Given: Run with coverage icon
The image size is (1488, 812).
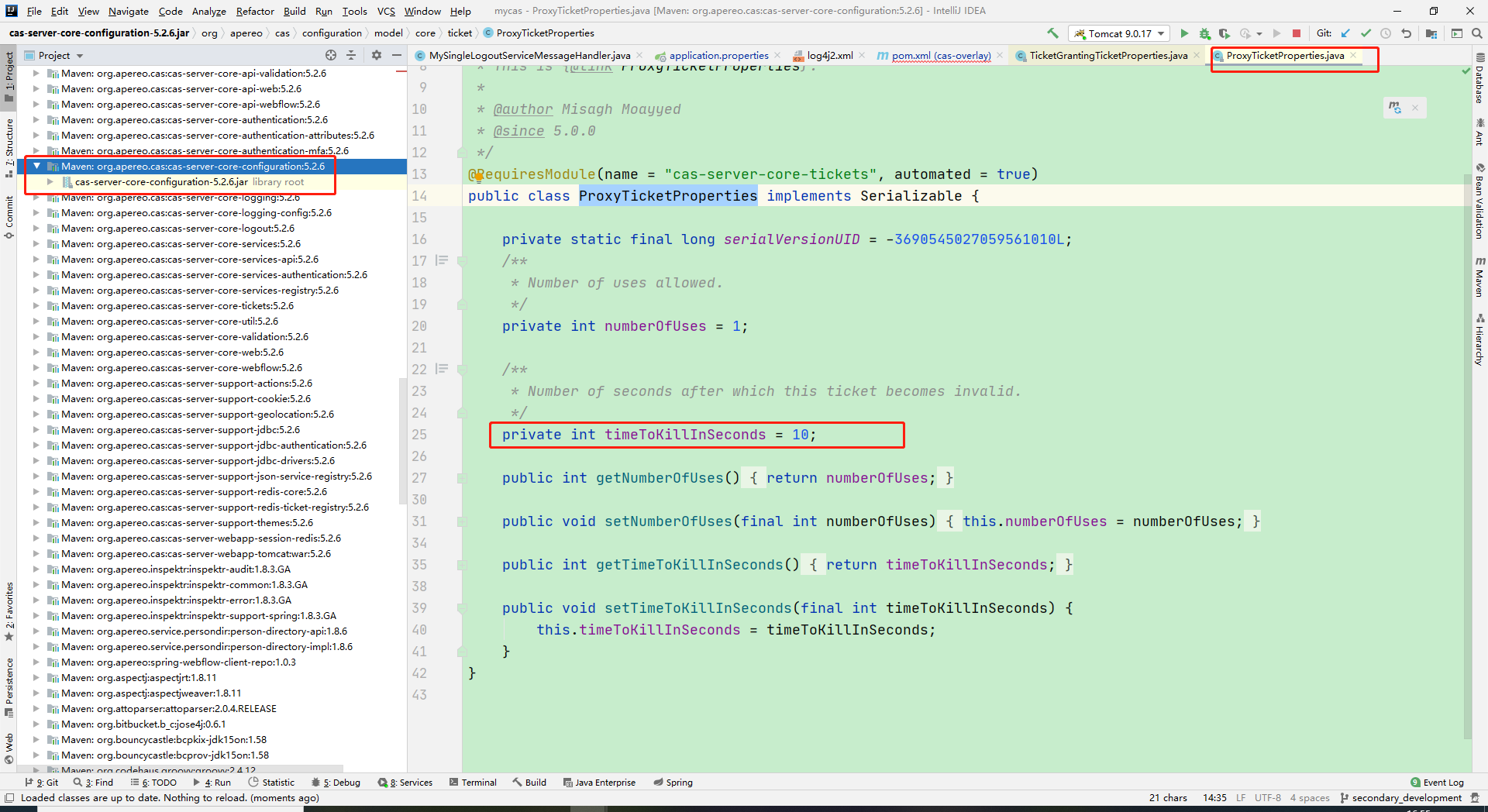Looking at the screenshot, I should 1224,33.
